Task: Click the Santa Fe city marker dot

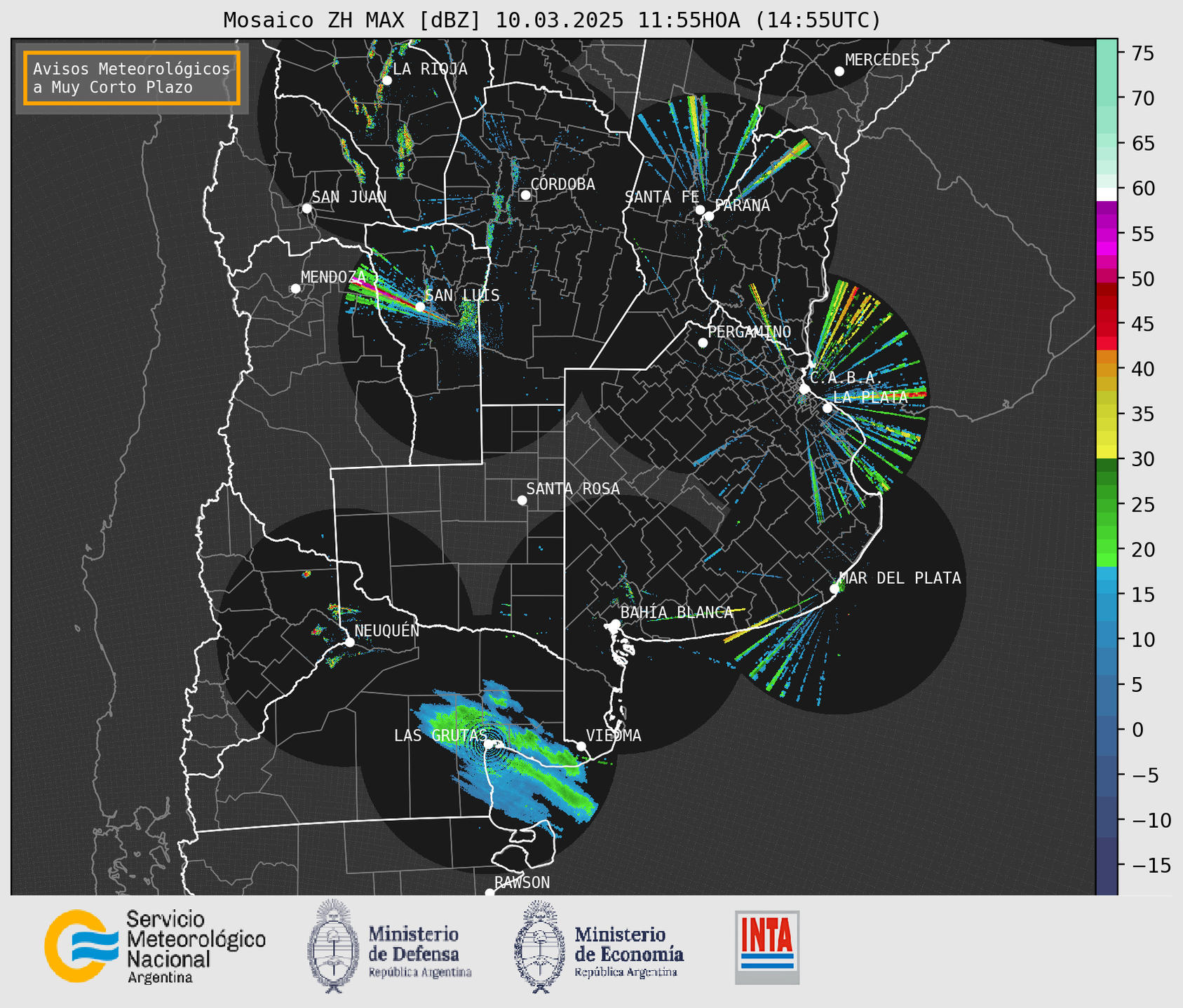Action: click(700, 210)
